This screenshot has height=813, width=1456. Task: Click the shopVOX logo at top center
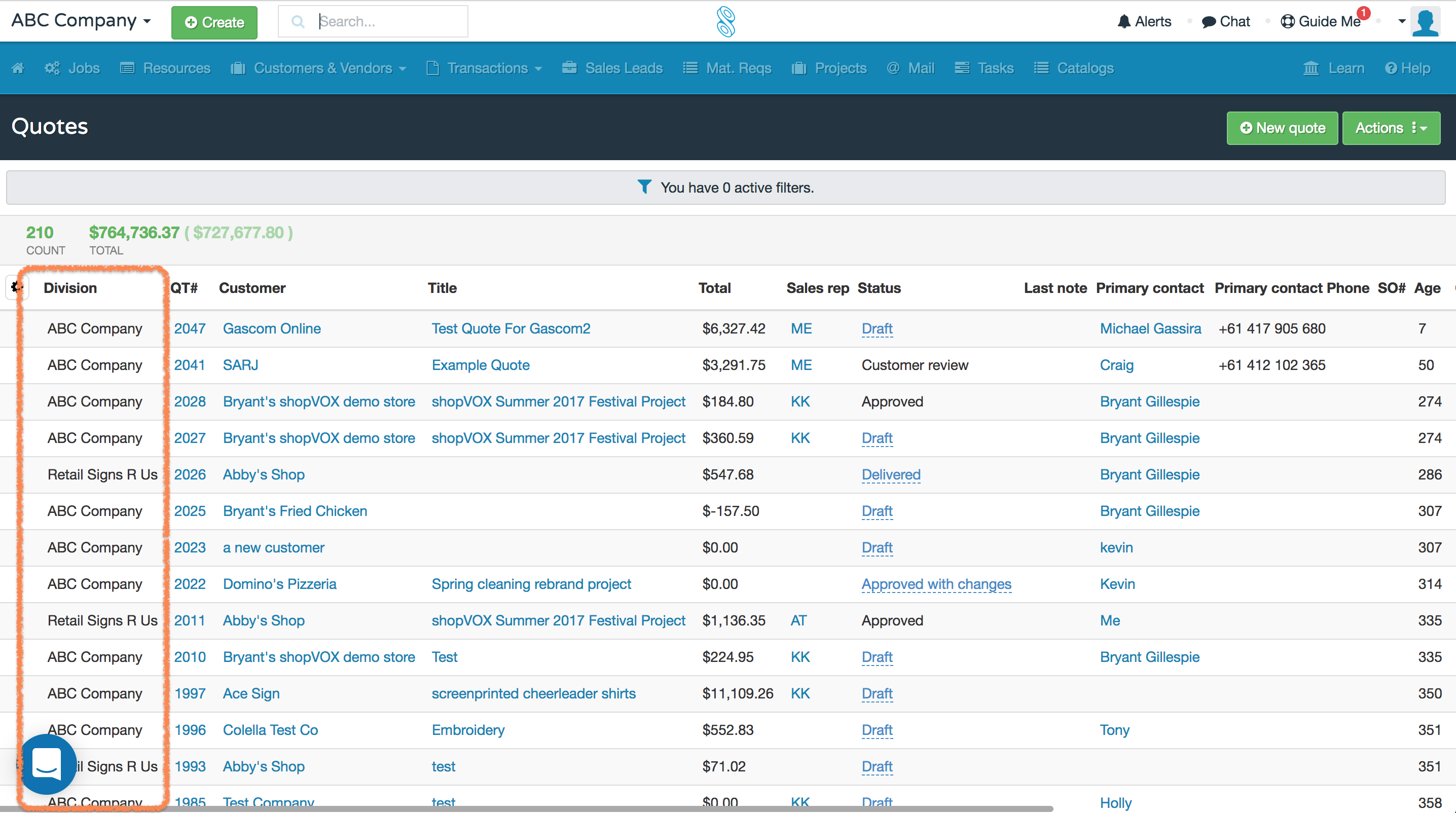726,21
